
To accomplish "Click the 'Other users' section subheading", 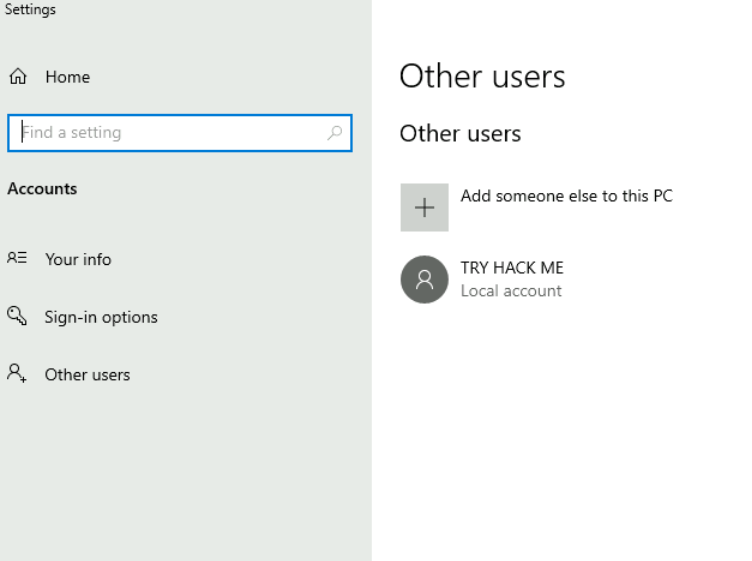I will [460, 133].
